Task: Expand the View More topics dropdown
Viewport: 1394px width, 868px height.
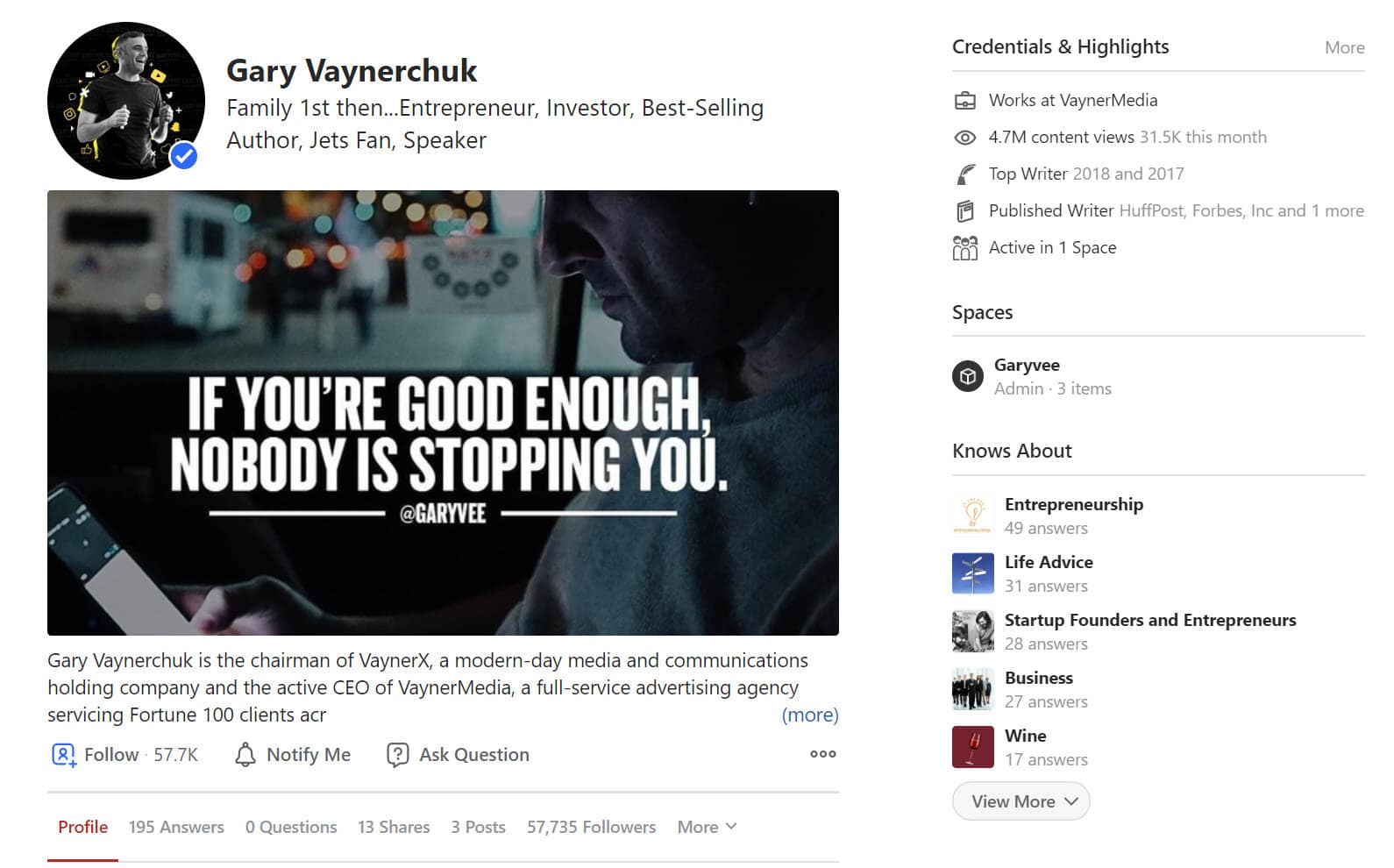Action: click(1021, 801)
